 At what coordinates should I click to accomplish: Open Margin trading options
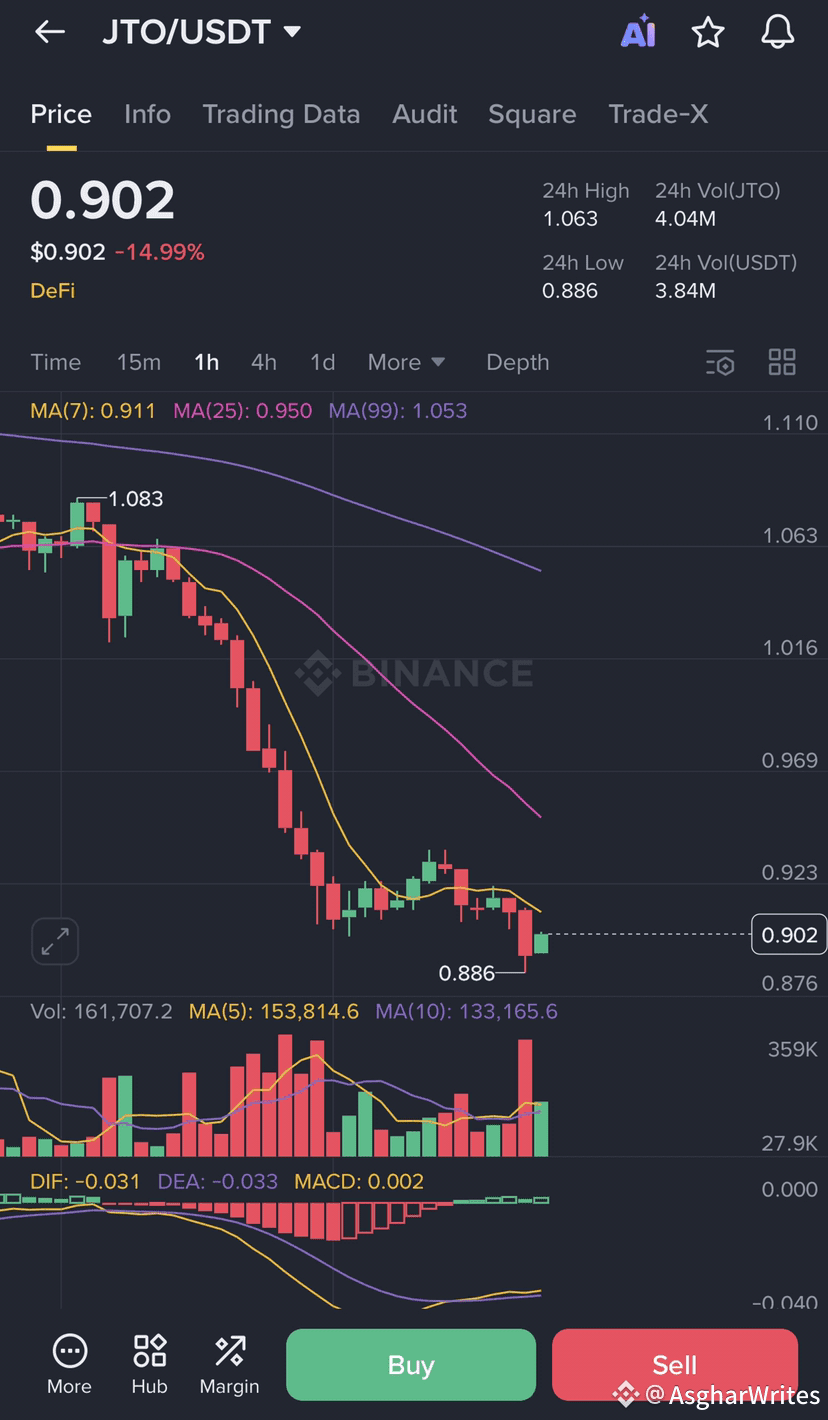click(x=229, y=1363)
